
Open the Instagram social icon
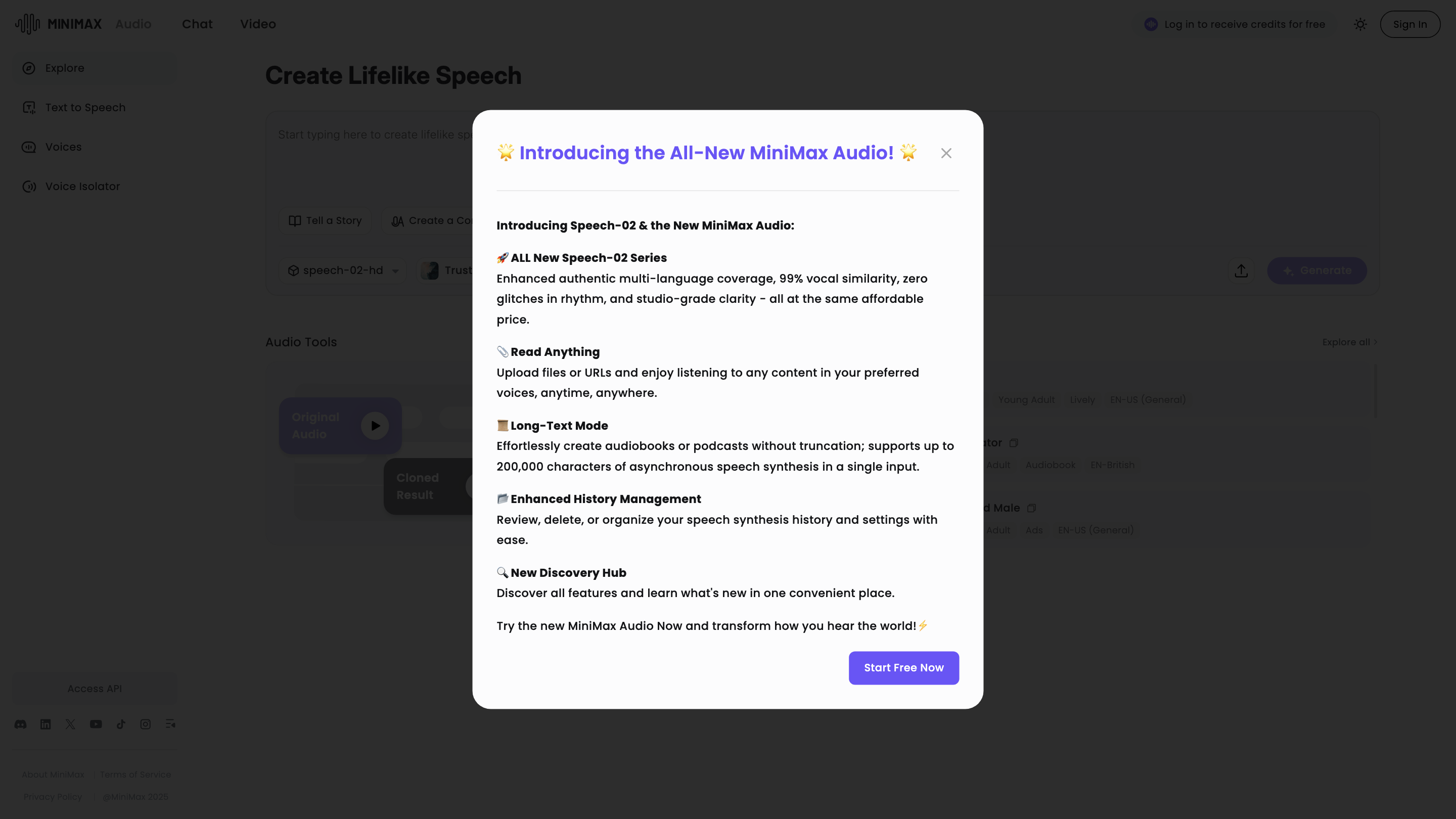click(145, 724)
